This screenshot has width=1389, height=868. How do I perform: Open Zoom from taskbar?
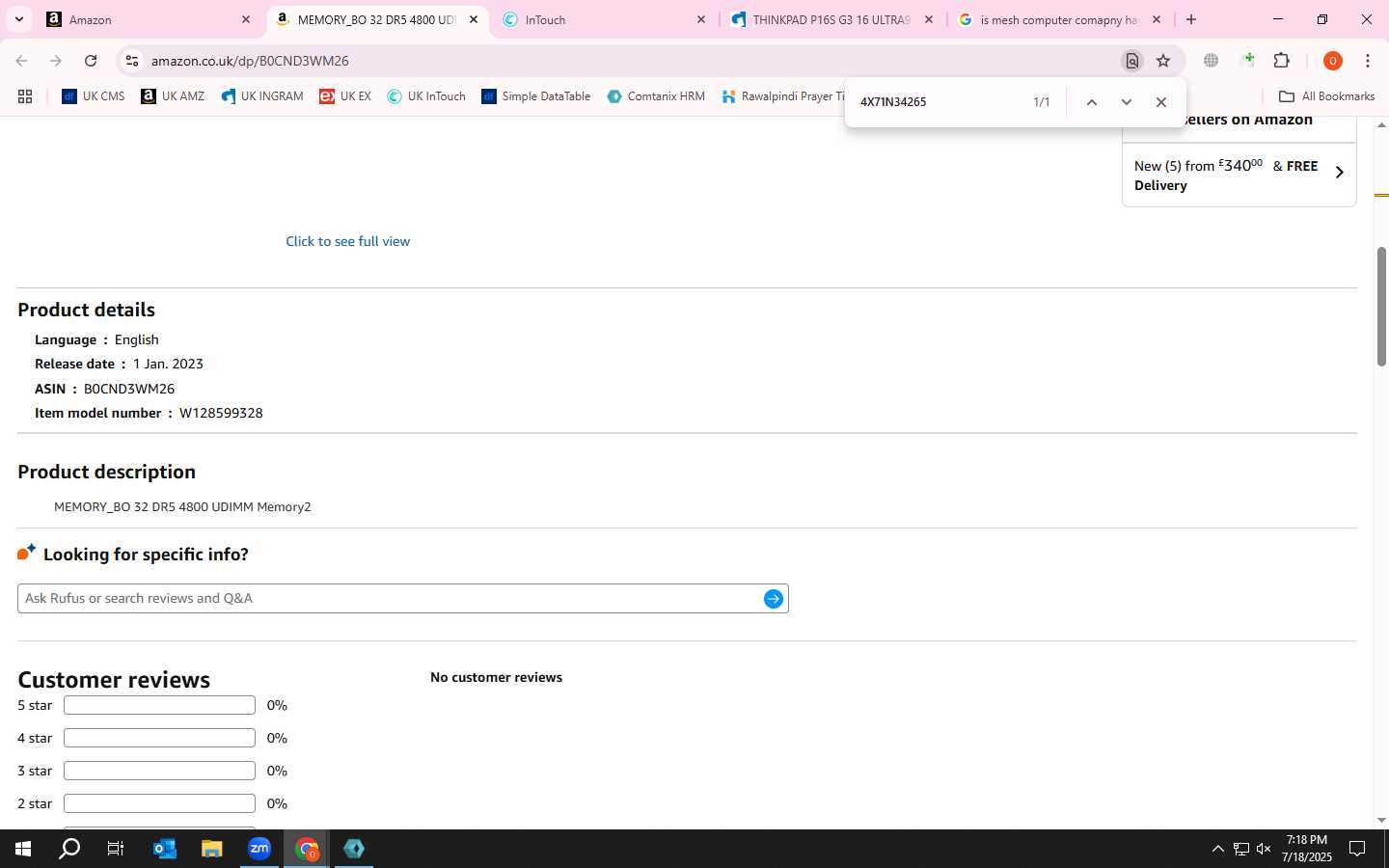click(259, 849)
